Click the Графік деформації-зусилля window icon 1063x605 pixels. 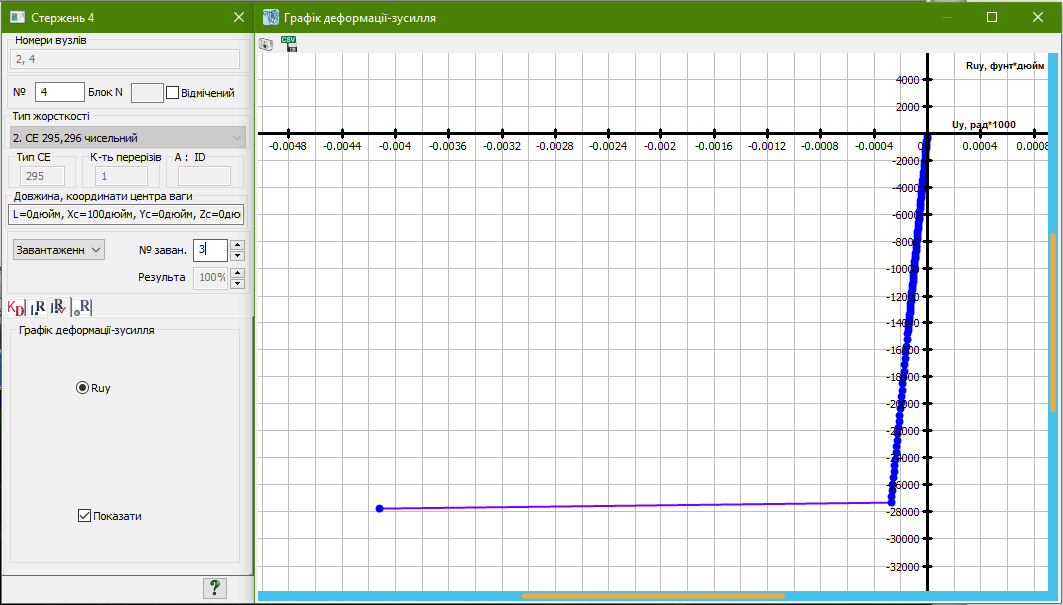(270, 17)
